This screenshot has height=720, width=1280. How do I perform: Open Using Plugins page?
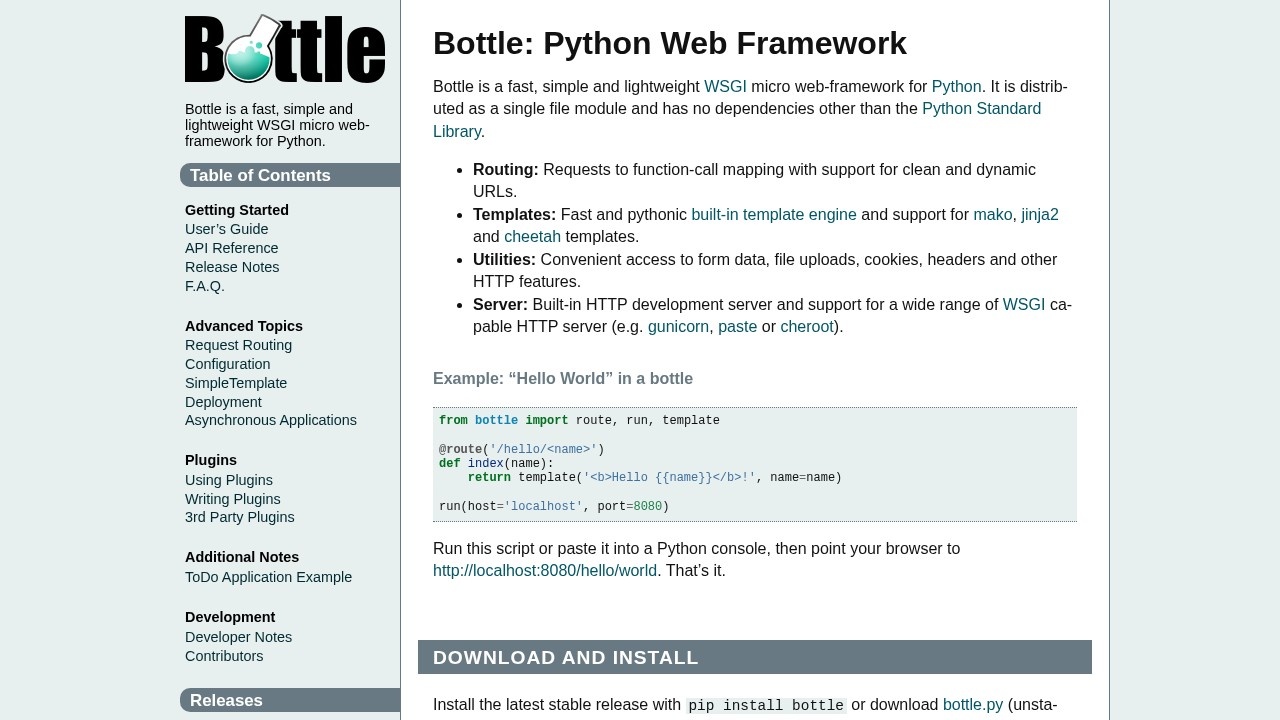pyautogui.click(x=229, y=480)
